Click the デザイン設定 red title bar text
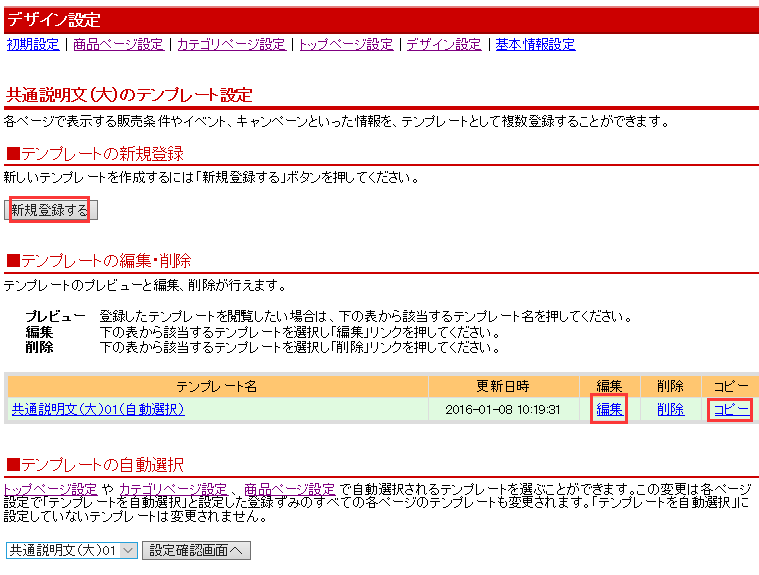This screenshot has width=759, height=575. pos(54,20)
